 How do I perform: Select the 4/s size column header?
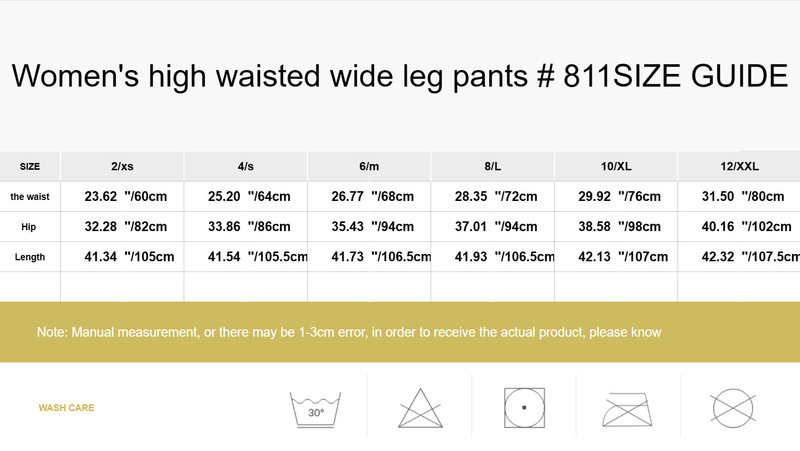245,167
